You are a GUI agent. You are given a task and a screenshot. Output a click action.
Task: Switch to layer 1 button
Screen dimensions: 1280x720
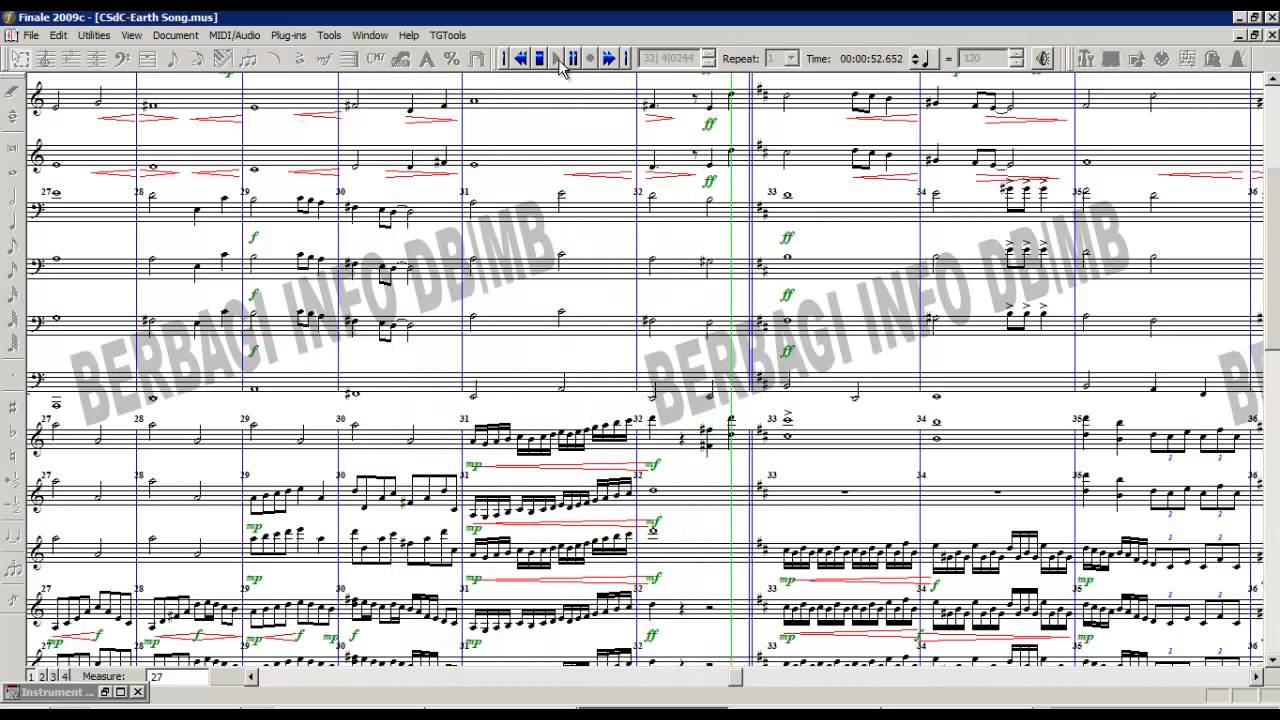click(x=31, y=677)
